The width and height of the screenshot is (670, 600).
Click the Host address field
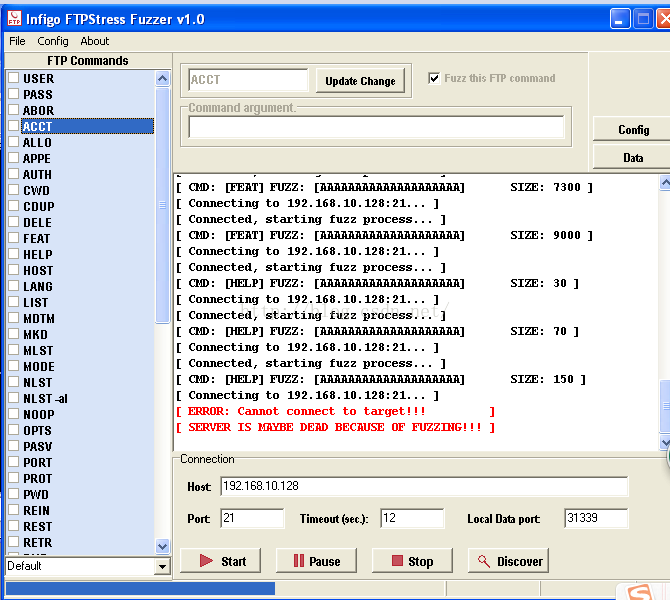coord(424,486)
